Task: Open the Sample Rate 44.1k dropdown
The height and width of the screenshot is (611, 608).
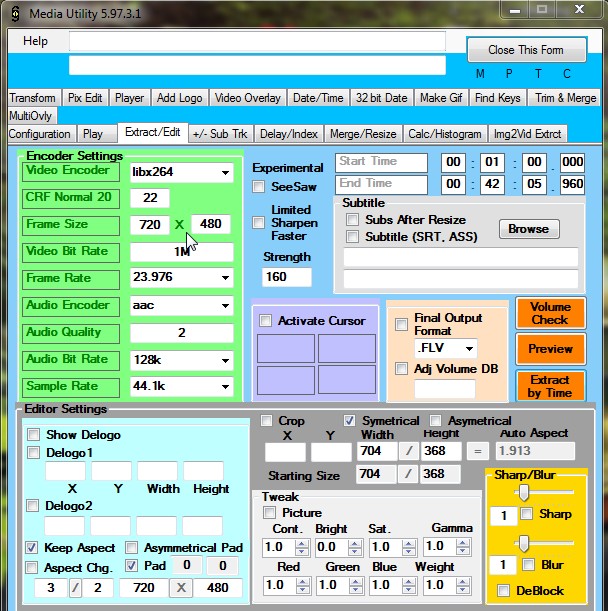Action: pyautogui.click(x=225, y=387)
